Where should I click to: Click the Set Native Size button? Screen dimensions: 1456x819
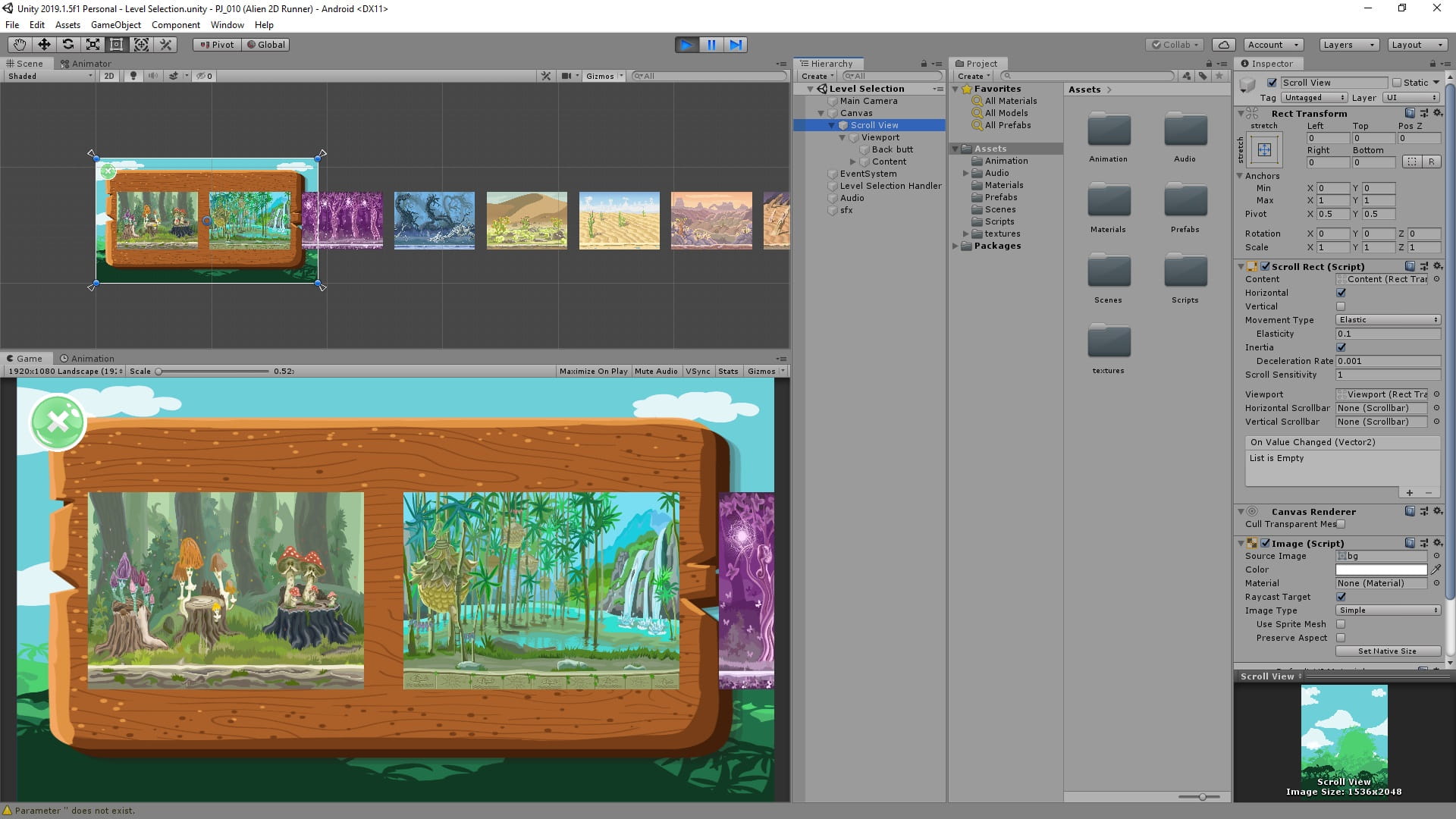coord(1387,651)
